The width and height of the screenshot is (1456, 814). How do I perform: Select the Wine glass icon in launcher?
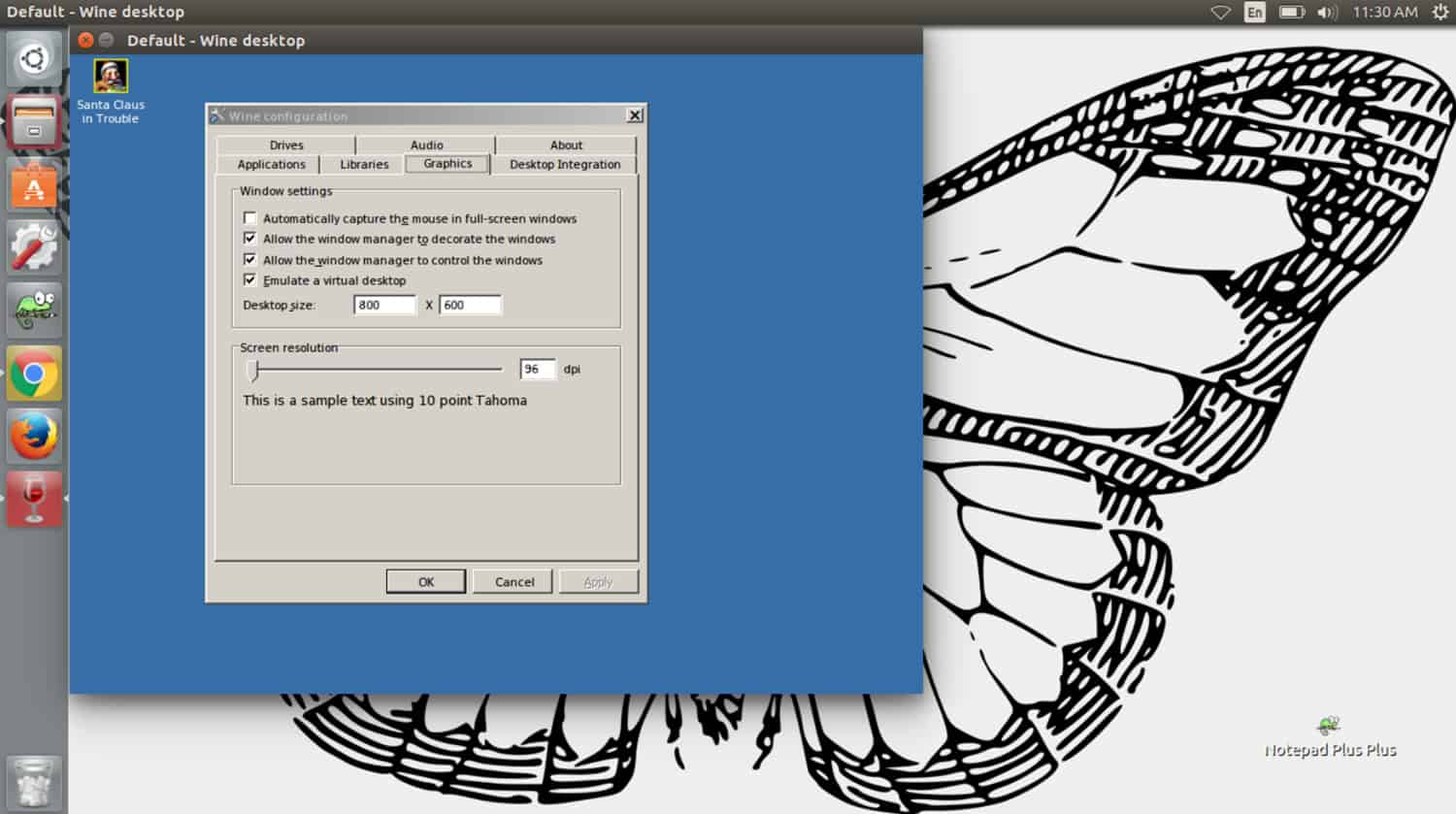click(x=34, y=499)
